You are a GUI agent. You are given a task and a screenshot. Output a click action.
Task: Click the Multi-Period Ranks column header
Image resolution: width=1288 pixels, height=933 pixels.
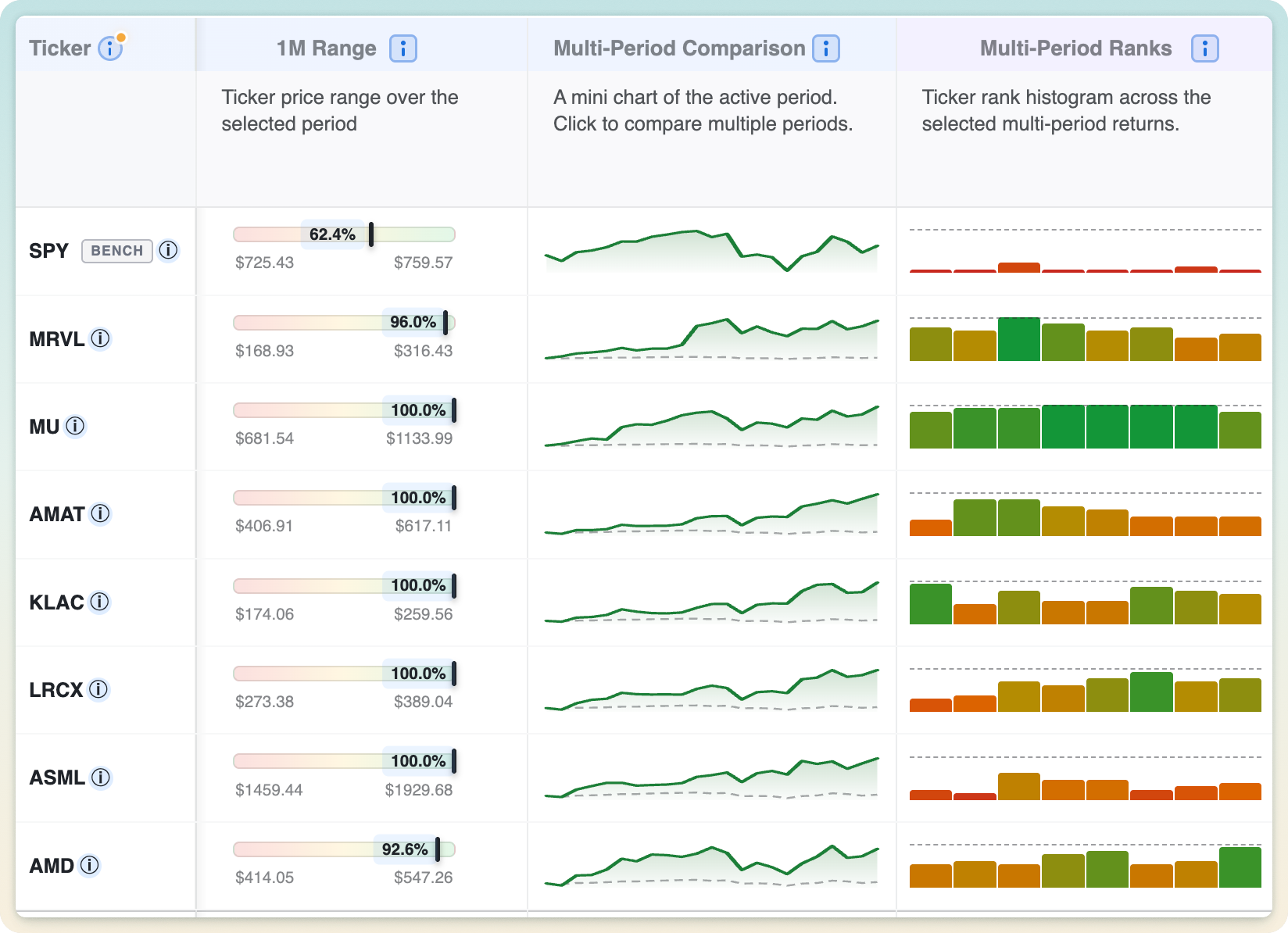click(x=1076, y=48)
